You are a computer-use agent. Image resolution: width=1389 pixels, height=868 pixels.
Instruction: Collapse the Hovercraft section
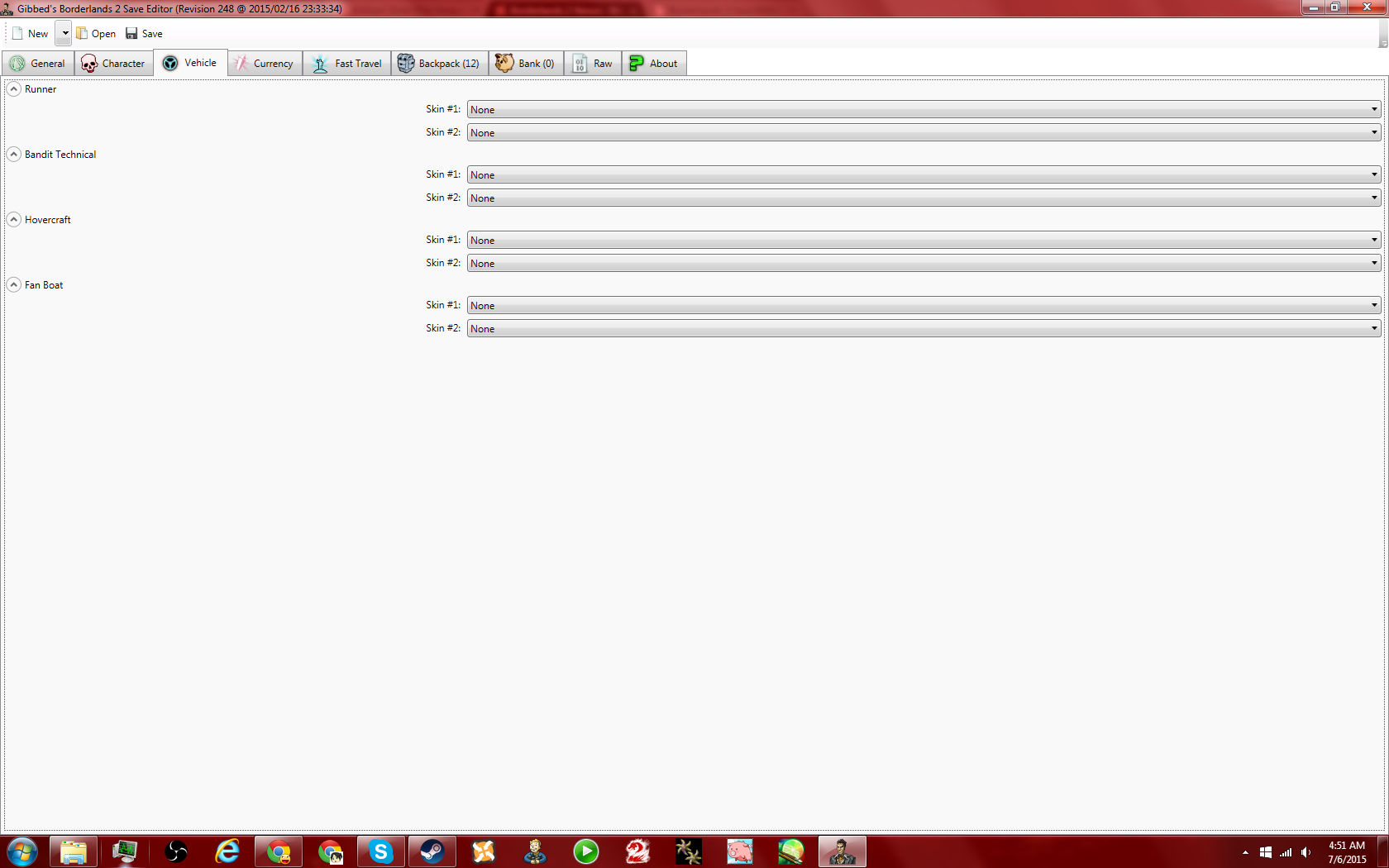(14, 220)
